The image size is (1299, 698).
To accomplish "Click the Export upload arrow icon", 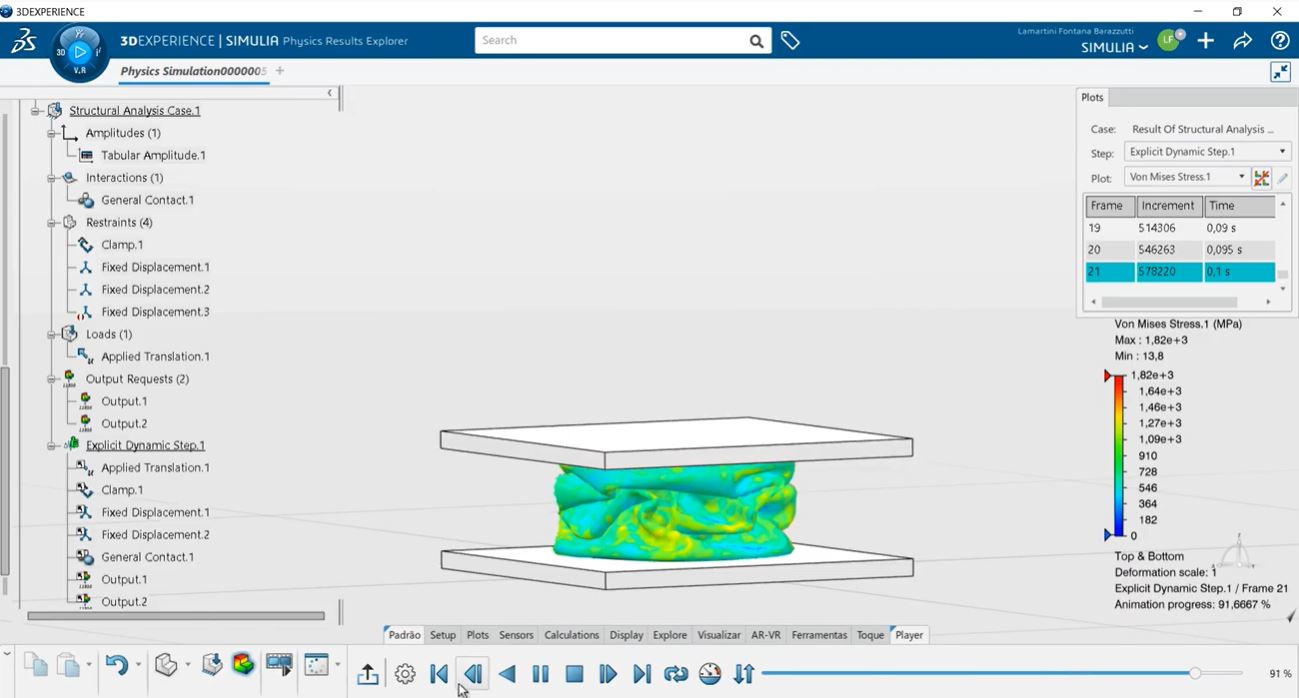I will pos(368,674).
